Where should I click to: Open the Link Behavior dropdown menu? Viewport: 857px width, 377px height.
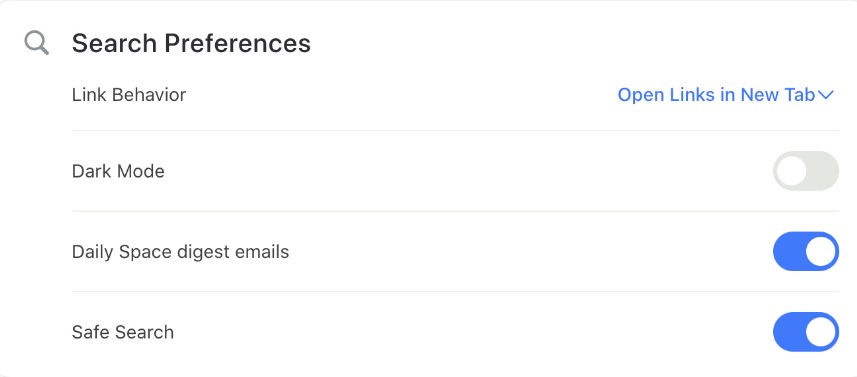[725, 95]
